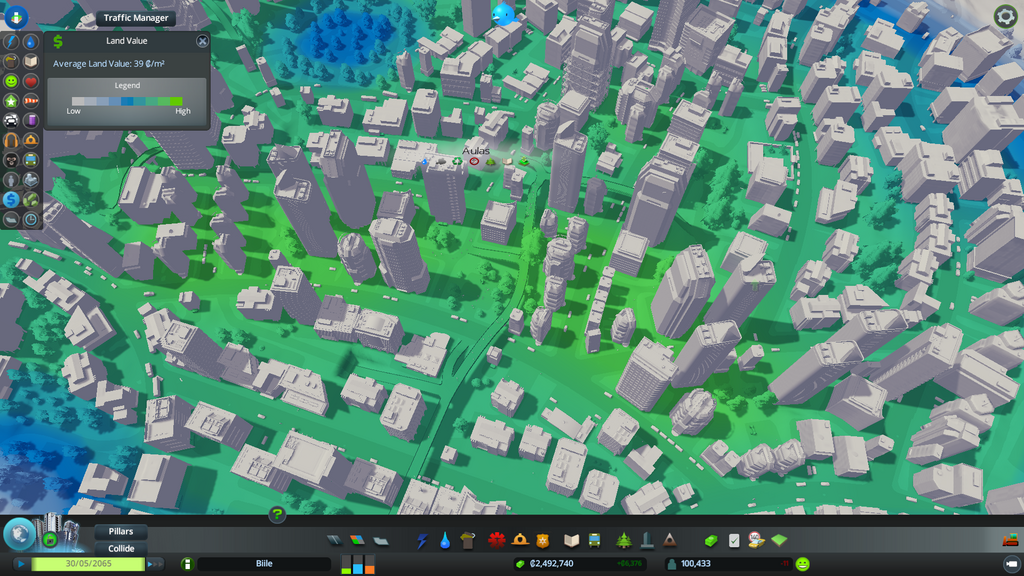
Task: Show the building Levels info view
Action: coord(11,101)
